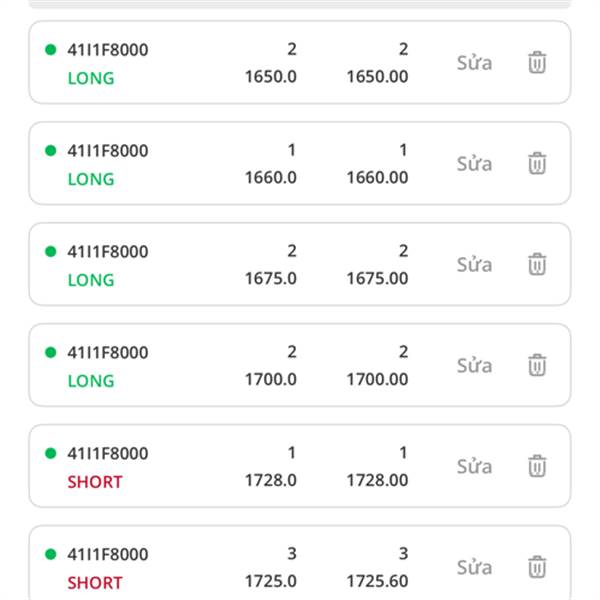Open Sửa for the 1700.0 LONG order

[x=474, y=366]
